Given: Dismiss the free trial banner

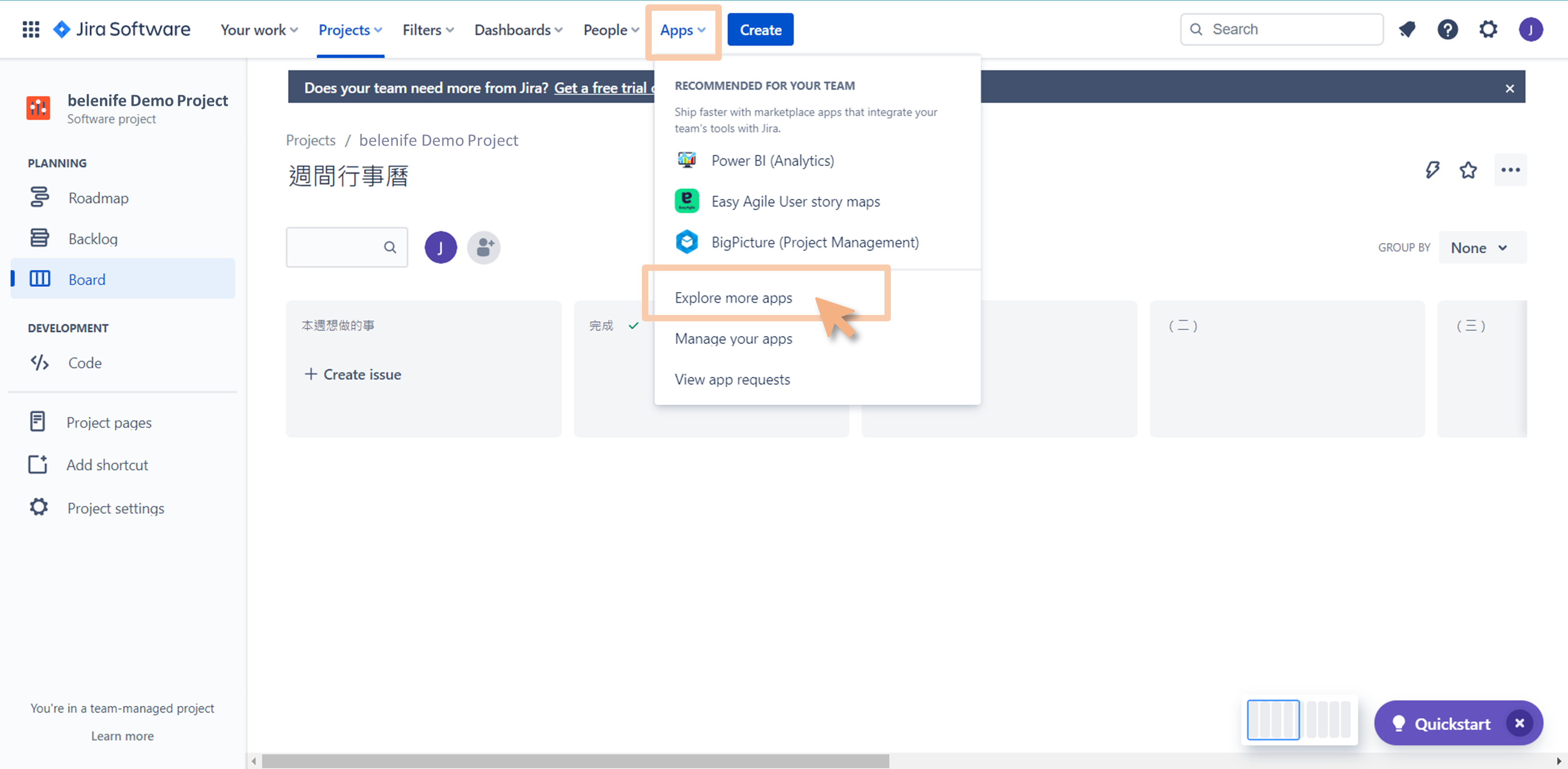Looking at the screenshot, I should point(1510,88).
